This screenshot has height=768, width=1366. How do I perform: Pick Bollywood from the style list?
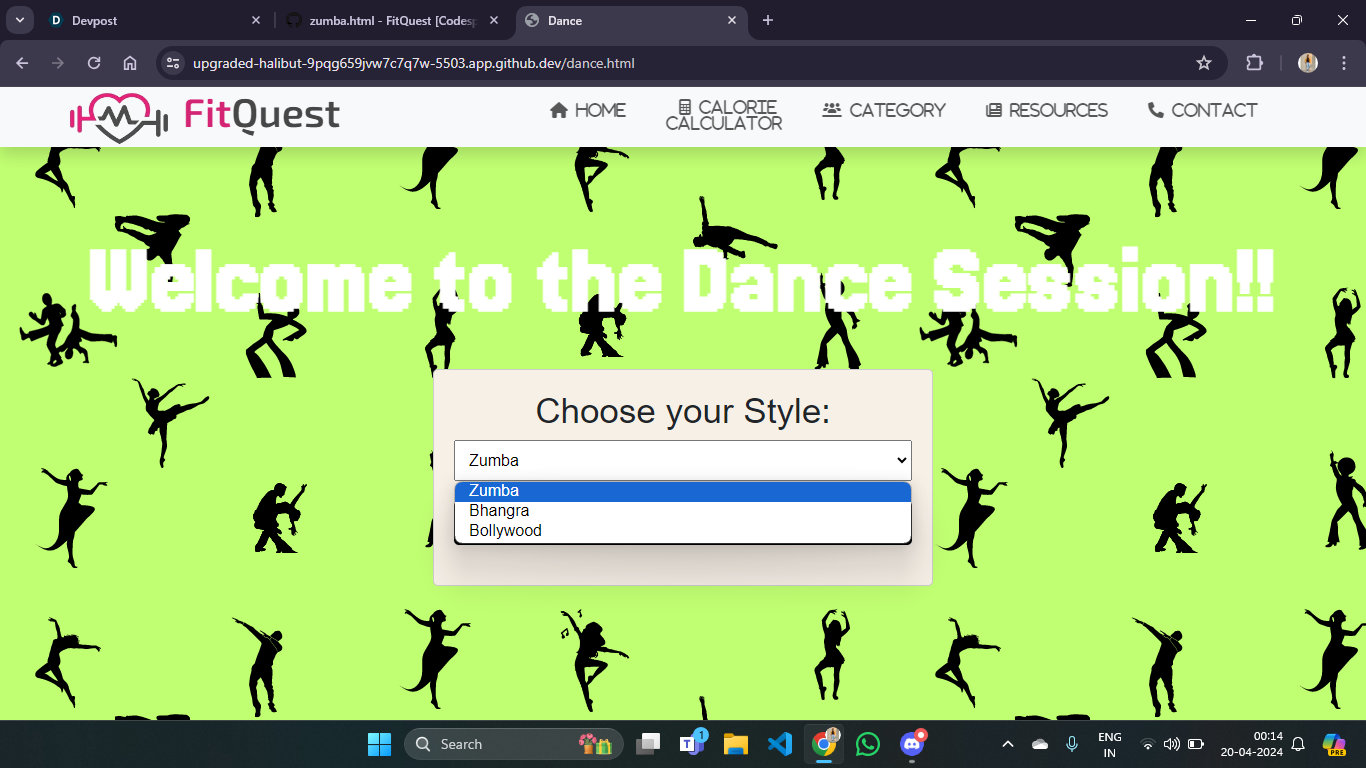point(683,531)
